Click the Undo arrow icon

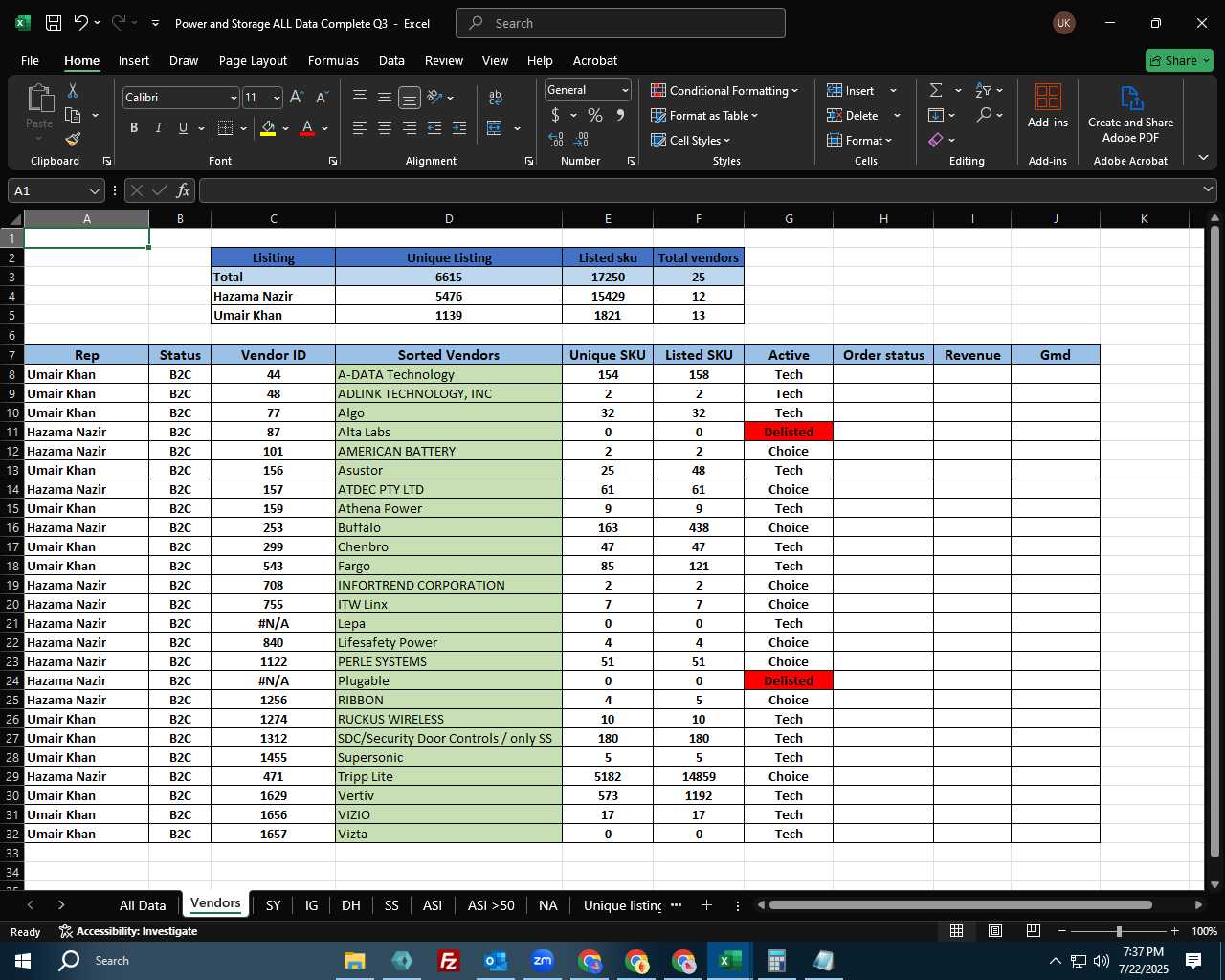tap(81, 23)
